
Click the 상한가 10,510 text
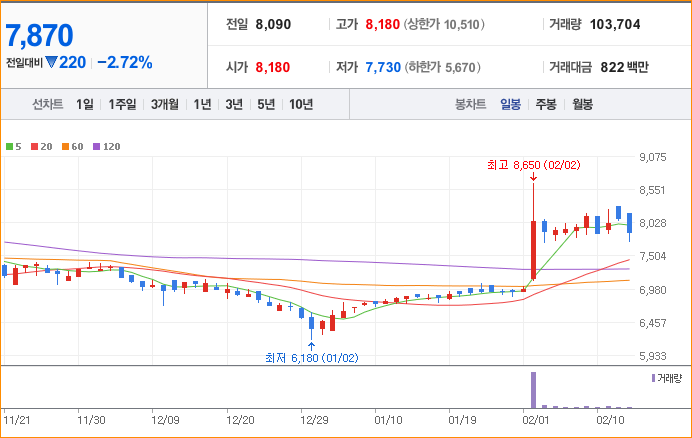coord(444,24)
